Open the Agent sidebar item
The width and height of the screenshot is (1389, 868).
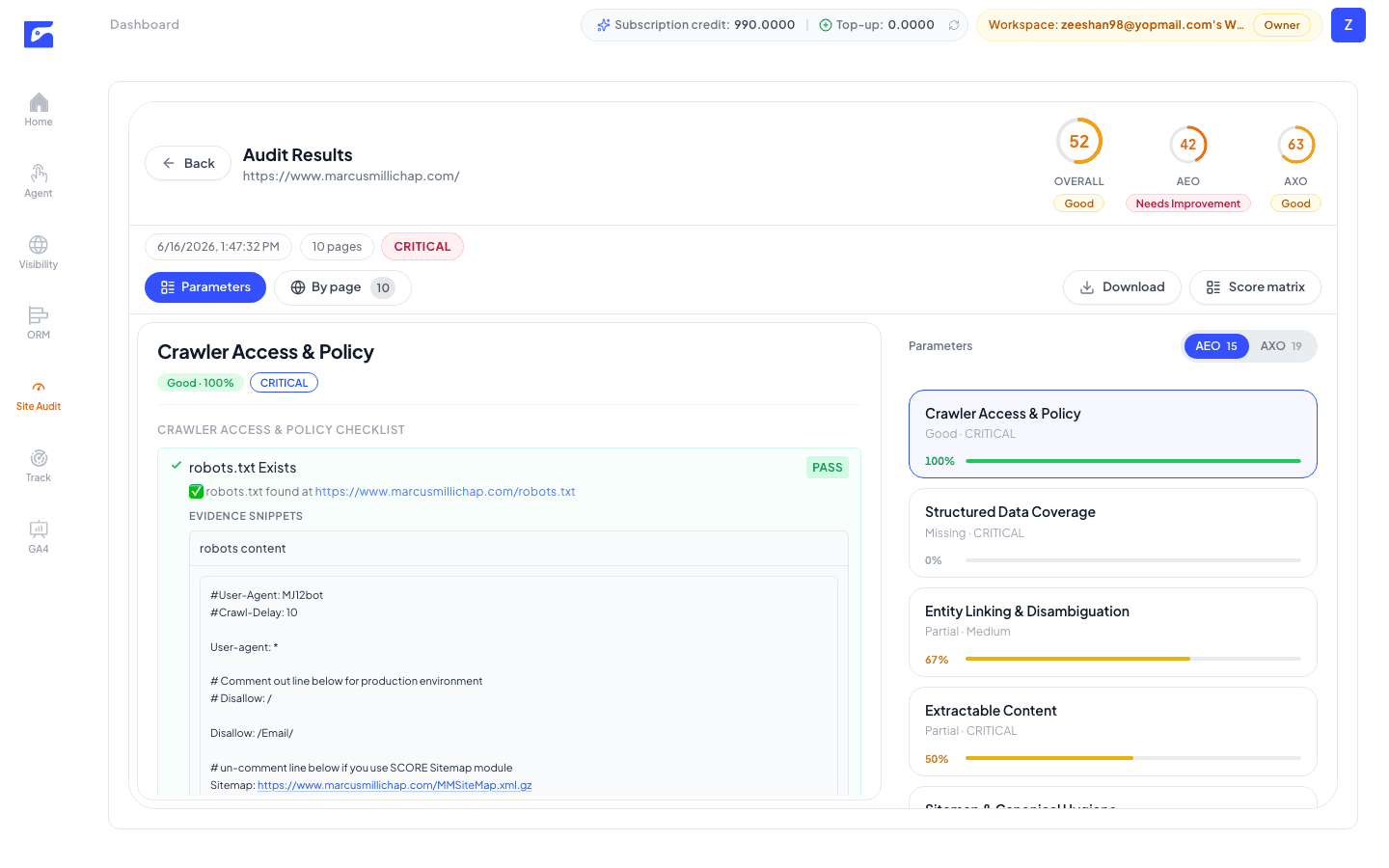tap(39, 181)
